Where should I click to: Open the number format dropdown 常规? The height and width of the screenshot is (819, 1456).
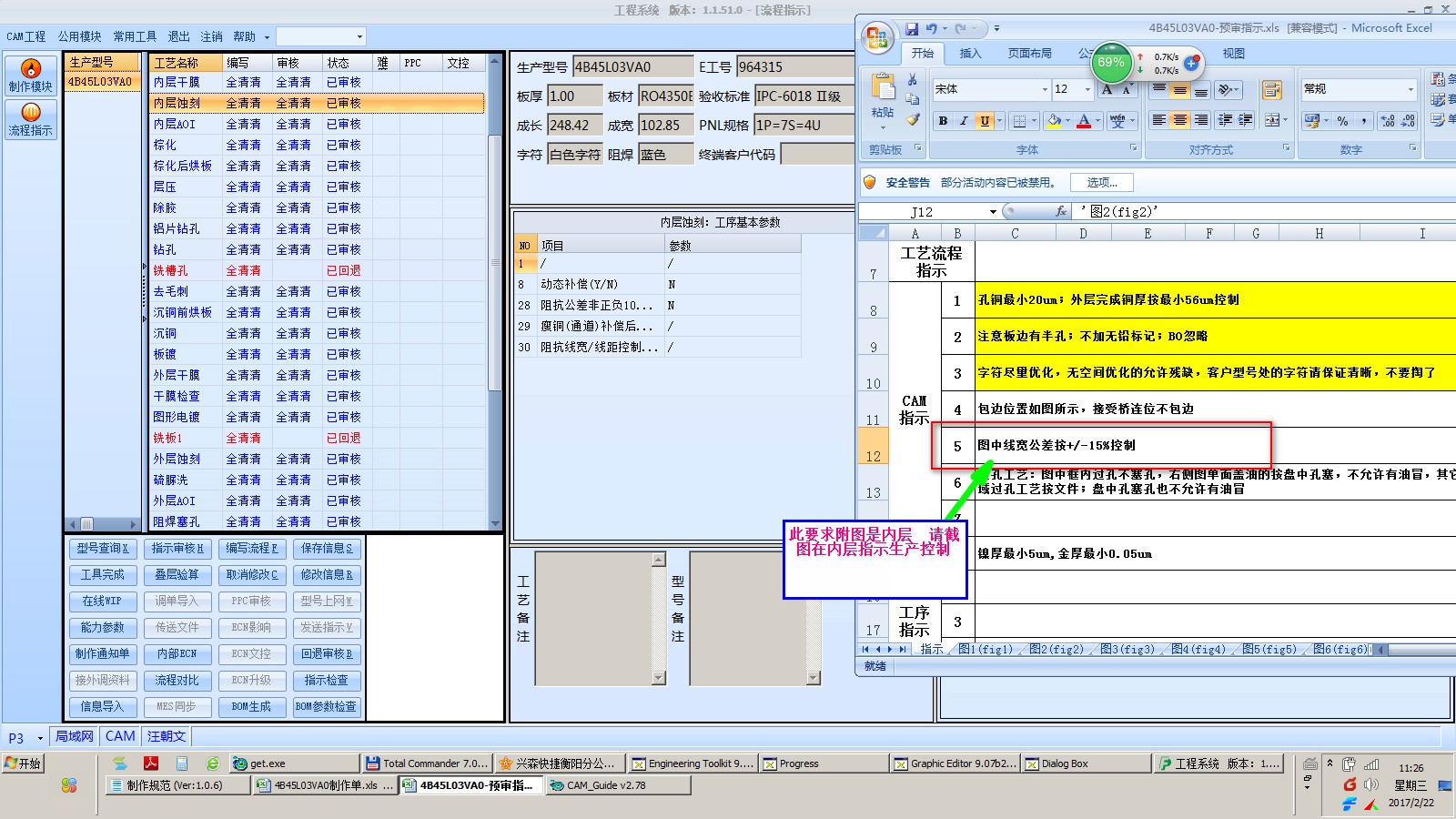pos(1410,89)
